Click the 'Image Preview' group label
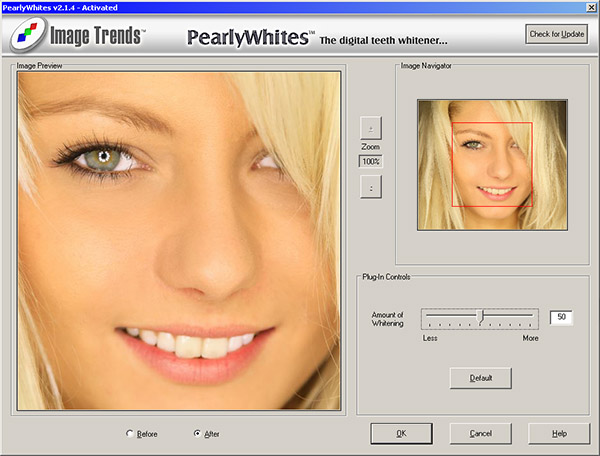600x456 pixels. pos(39,66)
